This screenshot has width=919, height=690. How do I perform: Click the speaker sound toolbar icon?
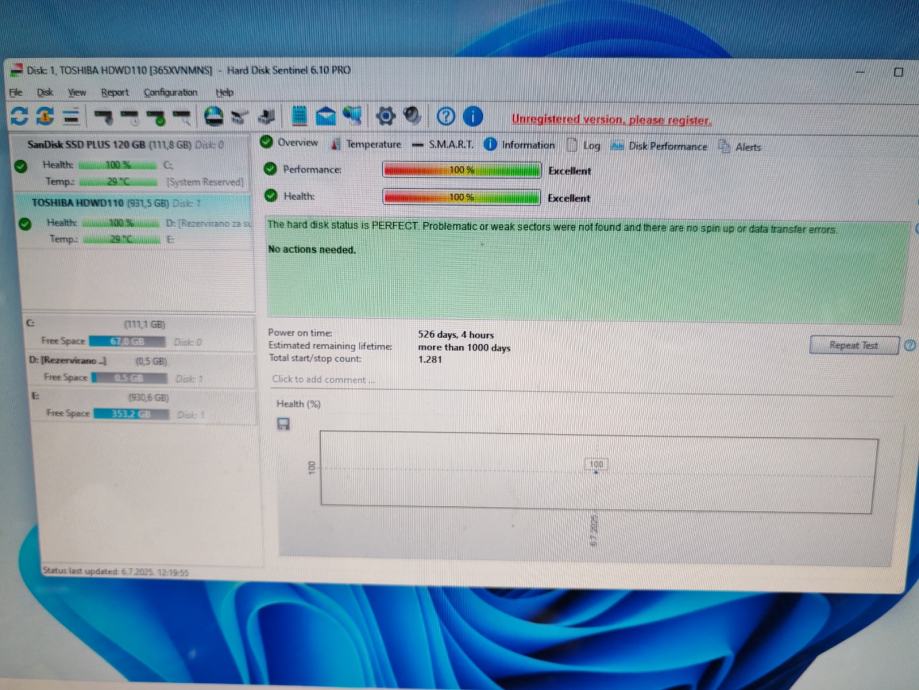coord(412,115)
